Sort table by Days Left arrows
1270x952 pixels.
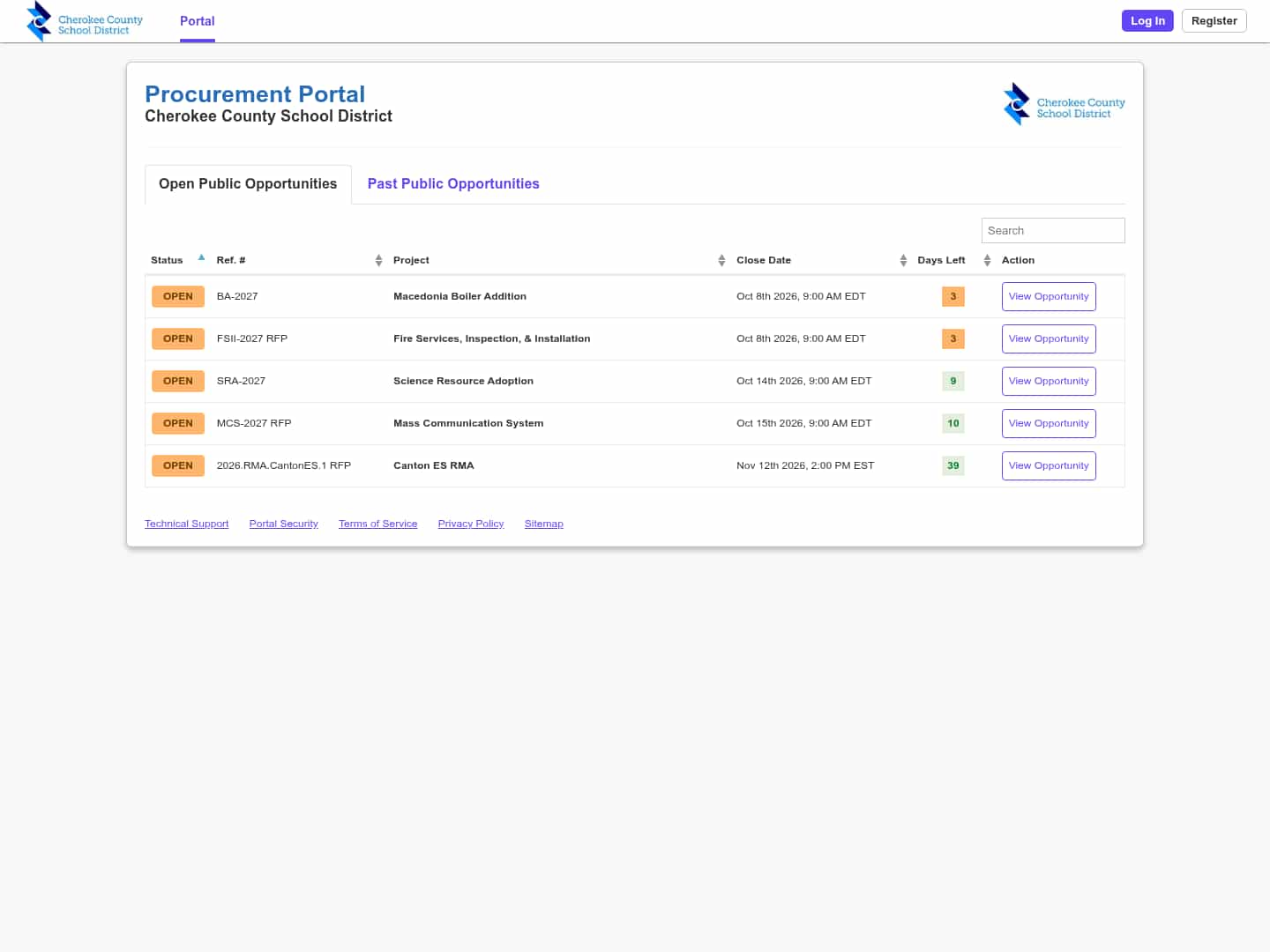(987, 260)
